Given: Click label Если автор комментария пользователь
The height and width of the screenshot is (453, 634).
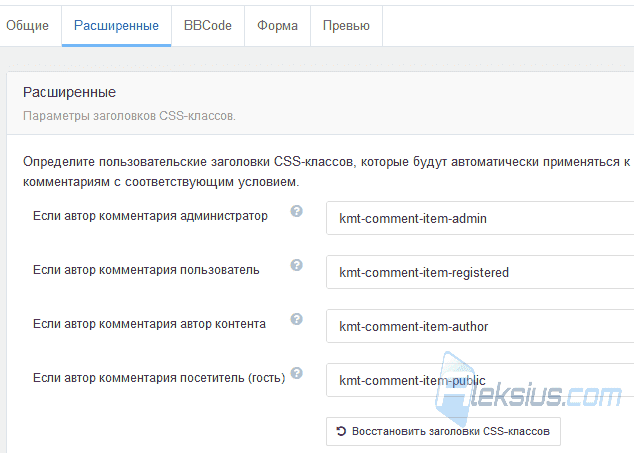Looking at the screenshot, I should pos(146,270).
